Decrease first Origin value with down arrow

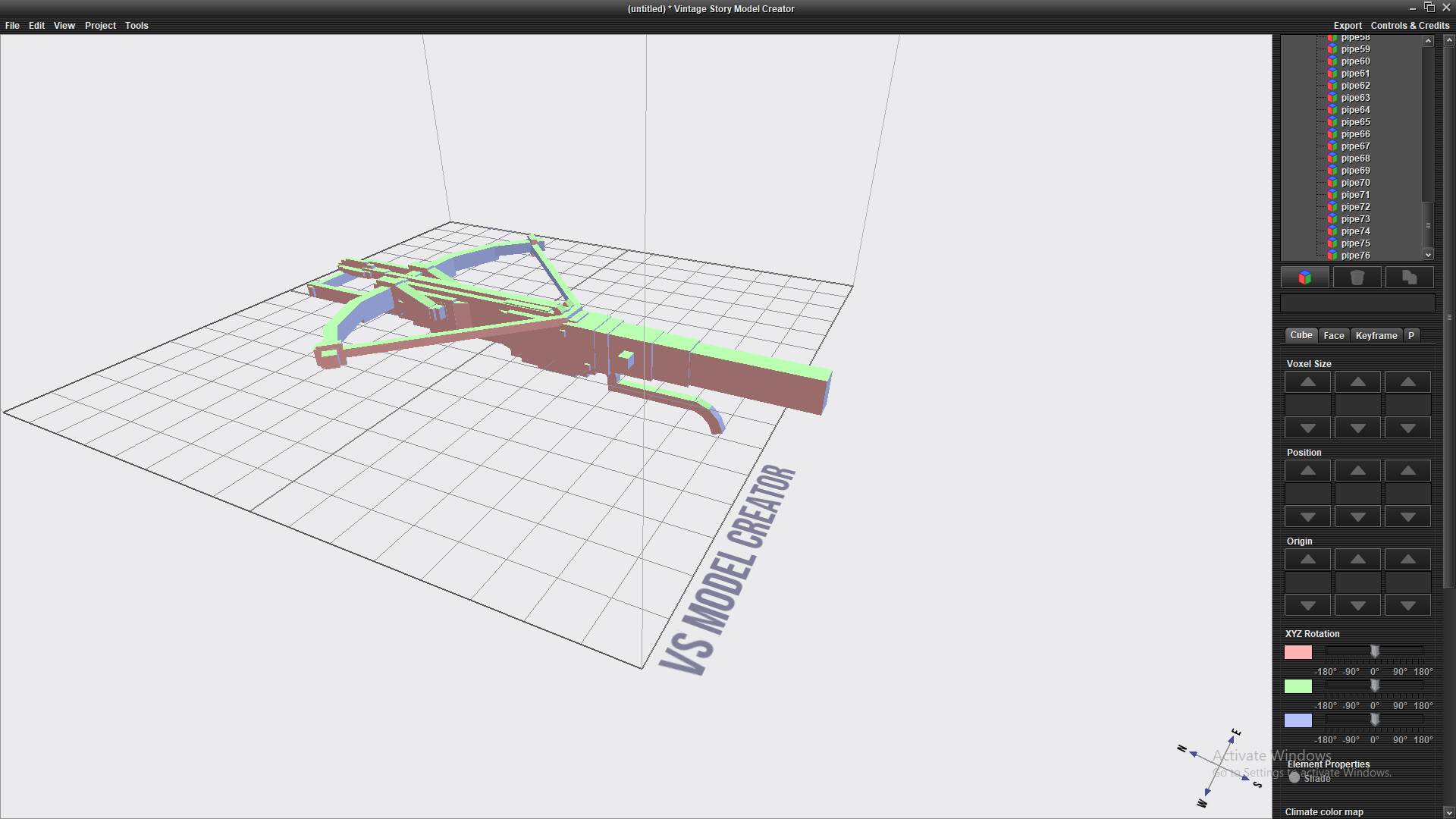pyautogui.click(x=1307, y=606)
